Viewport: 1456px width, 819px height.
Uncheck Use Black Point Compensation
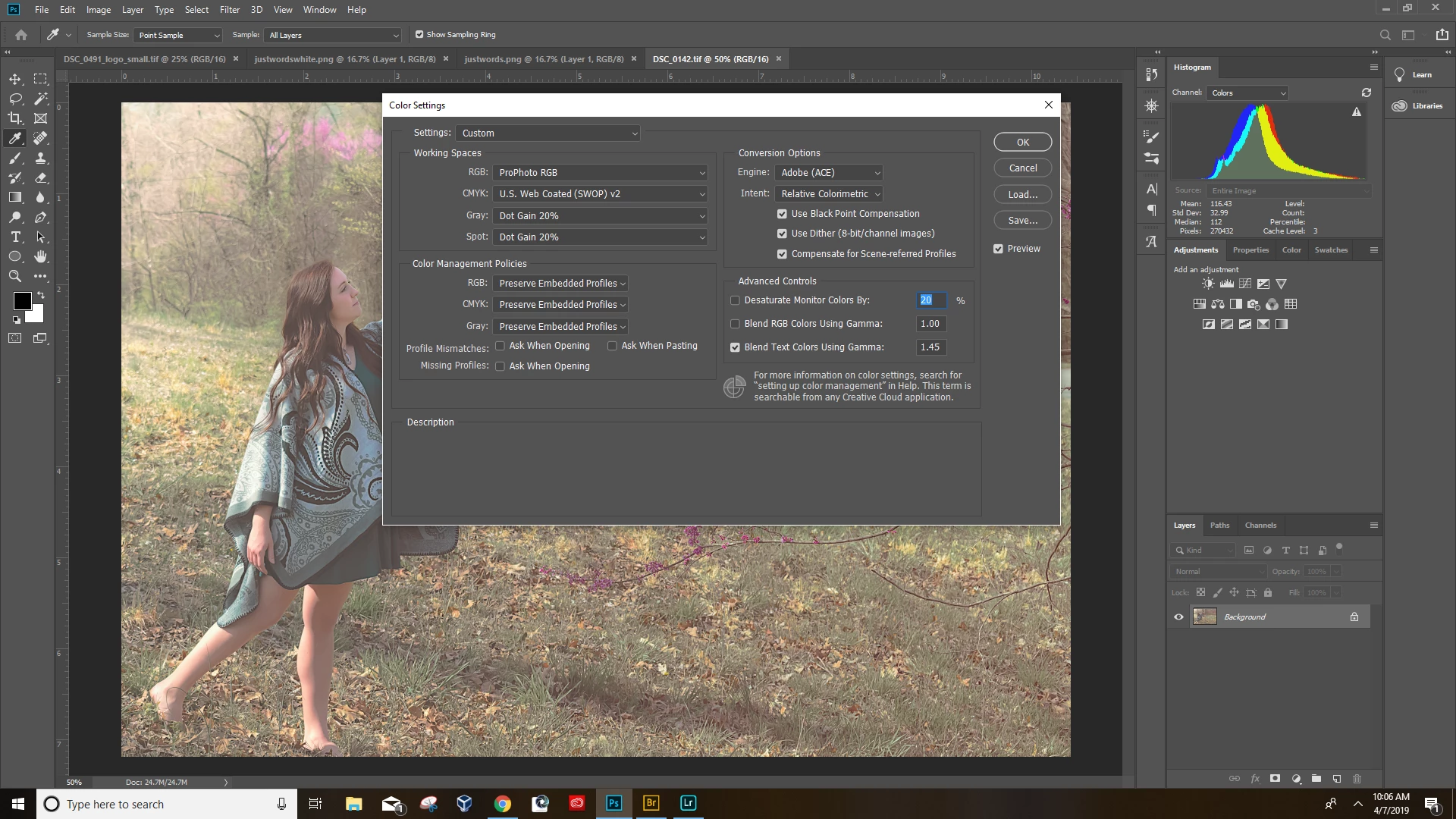782,214
